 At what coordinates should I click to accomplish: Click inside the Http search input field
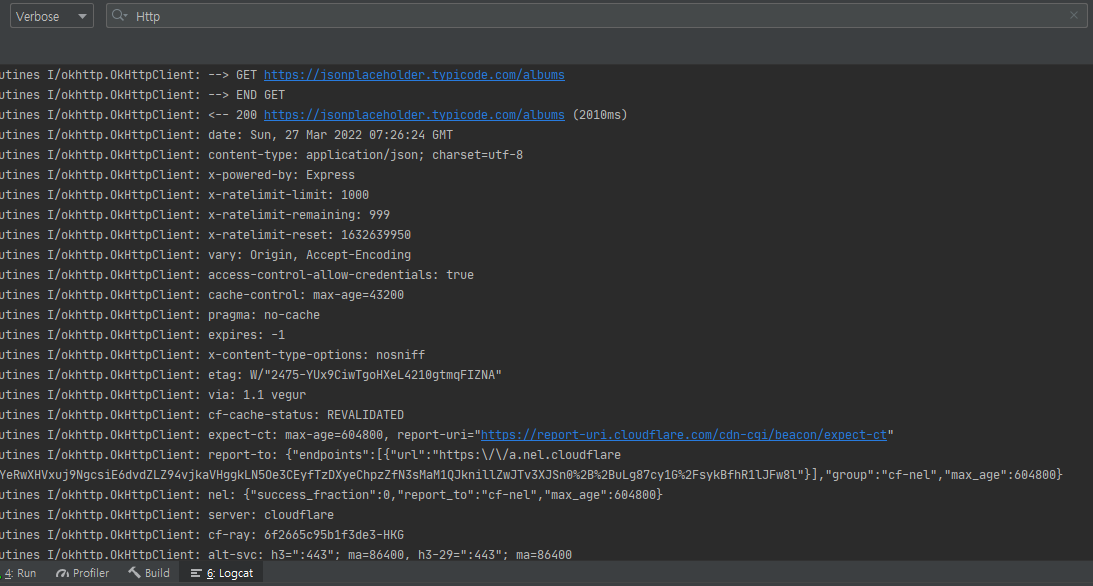400,16
